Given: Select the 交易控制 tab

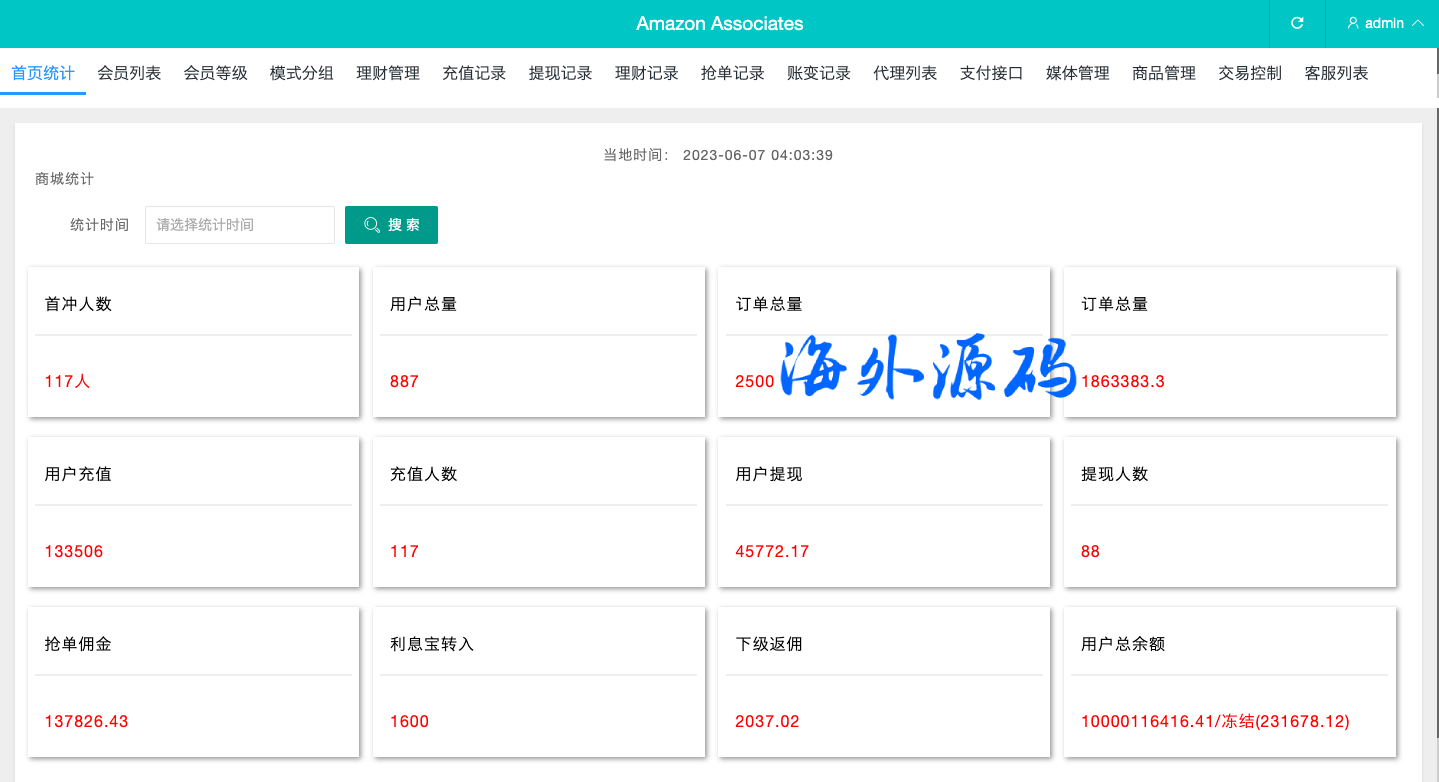Looking at the screenshot, I should [x=1250, y=73].
